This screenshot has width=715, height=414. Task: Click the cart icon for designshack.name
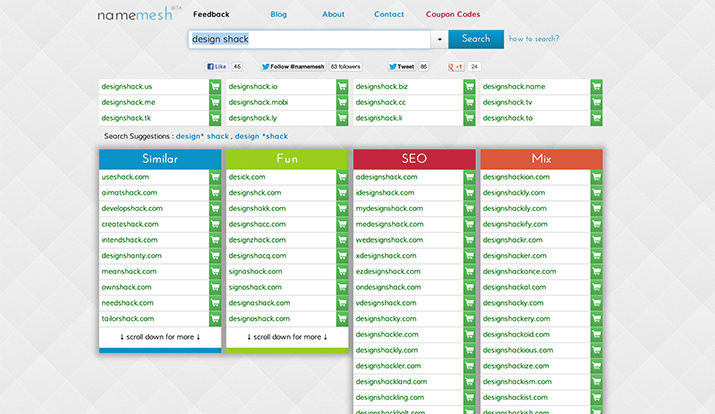(596, 87)
